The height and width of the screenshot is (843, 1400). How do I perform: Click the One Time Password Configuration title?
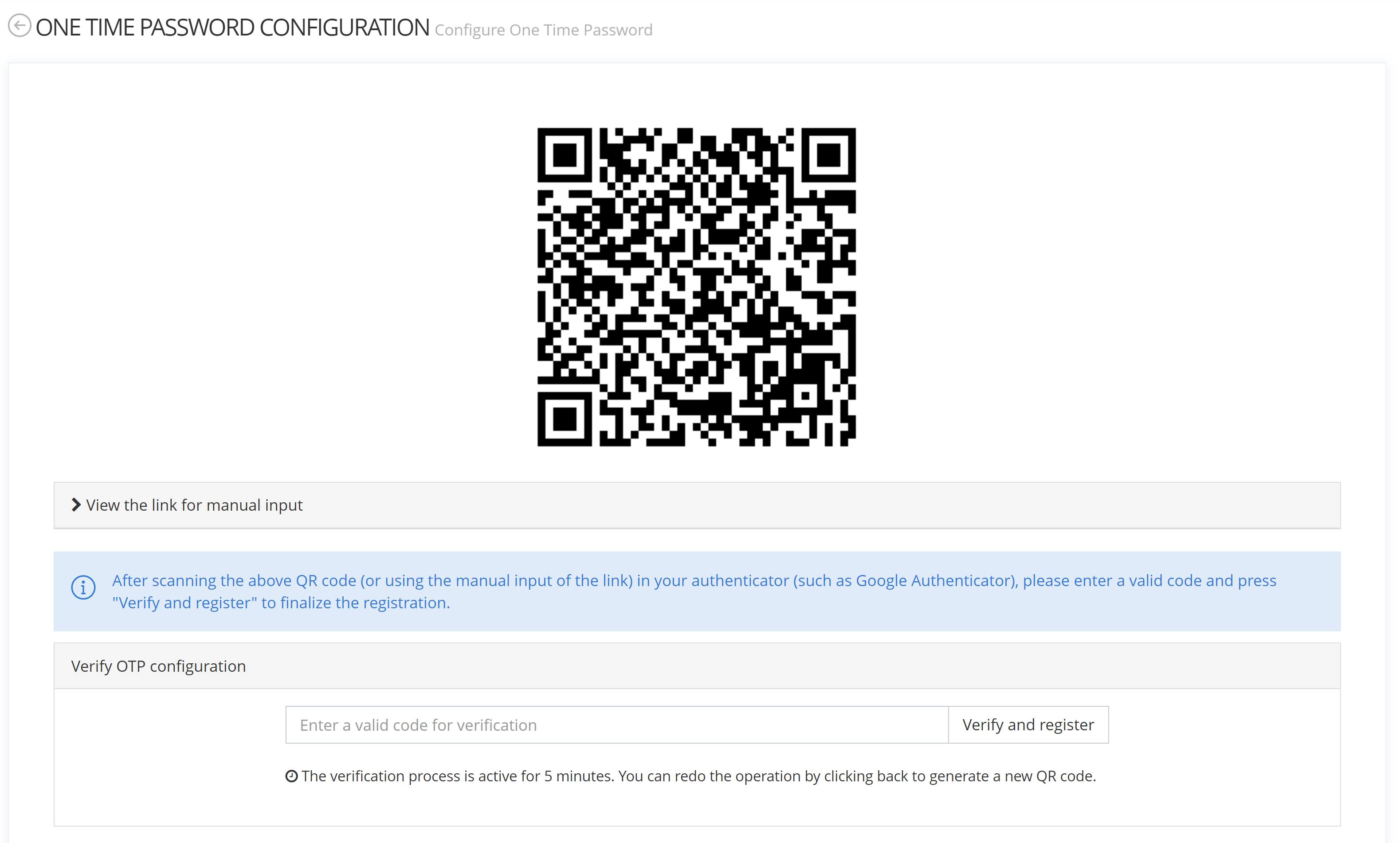click(x=232, y=27)
